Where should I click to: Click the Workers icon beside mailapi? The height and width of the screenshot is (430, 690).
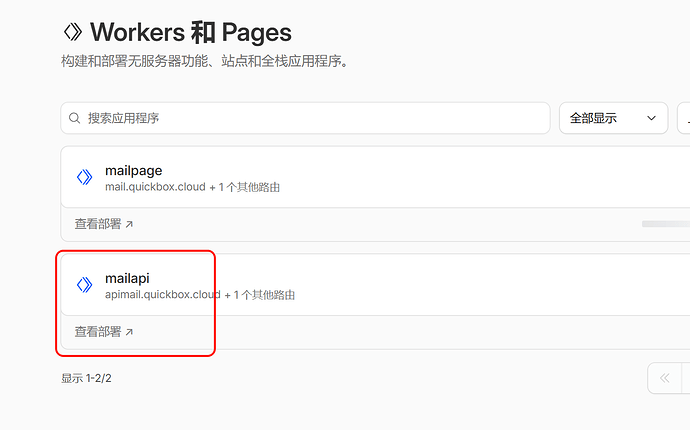click(x=84, y=285)
